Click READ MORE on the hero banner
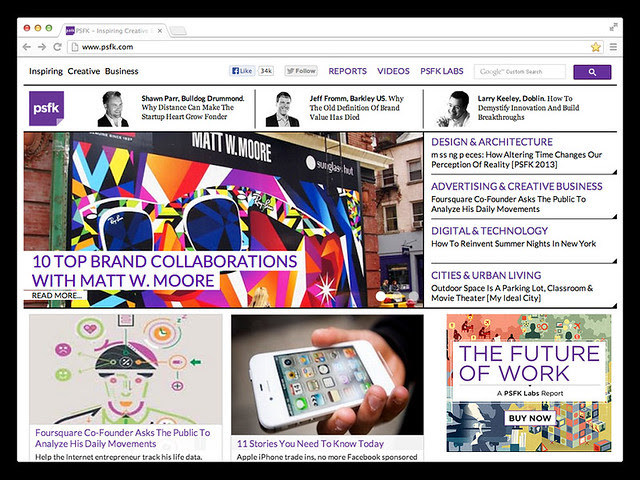Viewport: 640px width, 480px height. click(57, 295)
